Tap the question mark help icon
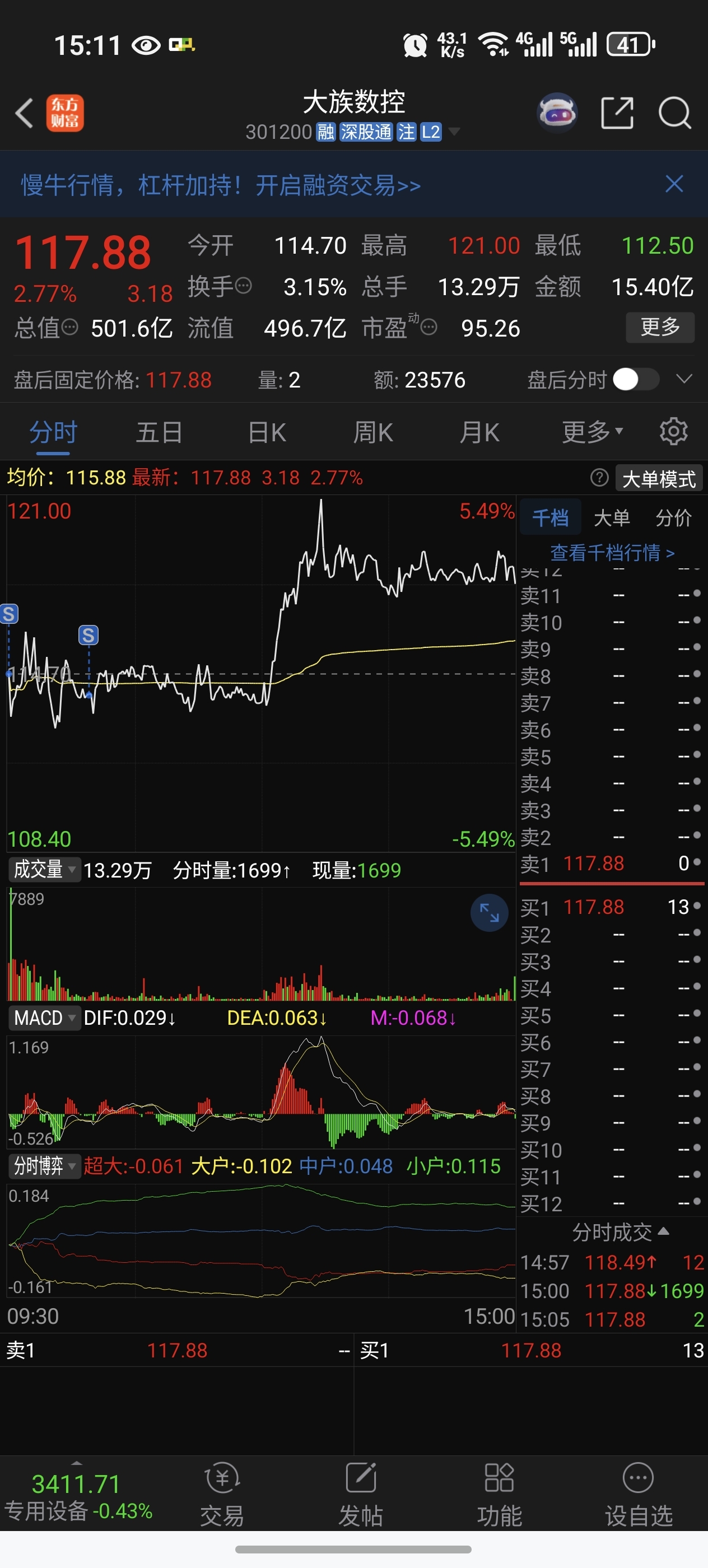Image resolution: width=708 pixels, height=1568 pixels. pos(600,478)
